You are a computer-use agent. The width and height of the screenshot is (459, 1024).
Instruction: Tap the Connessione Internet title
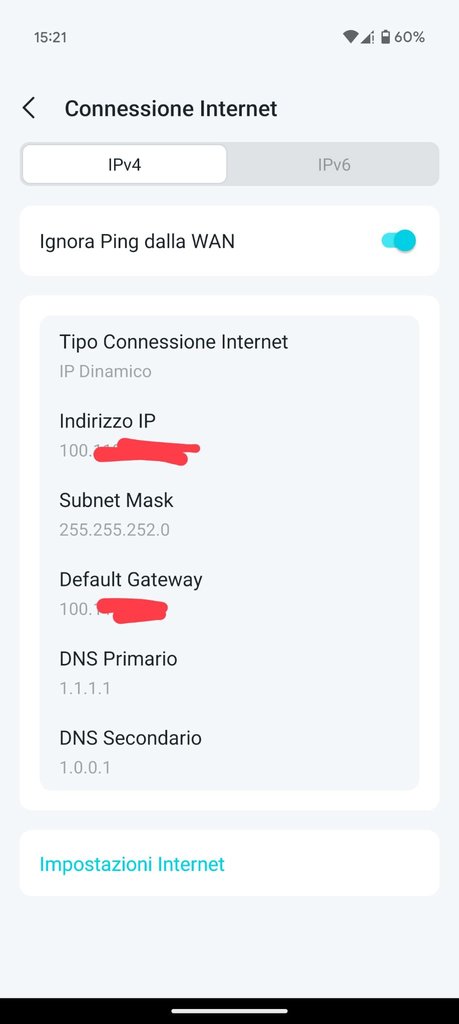click(x=171, y=108)
